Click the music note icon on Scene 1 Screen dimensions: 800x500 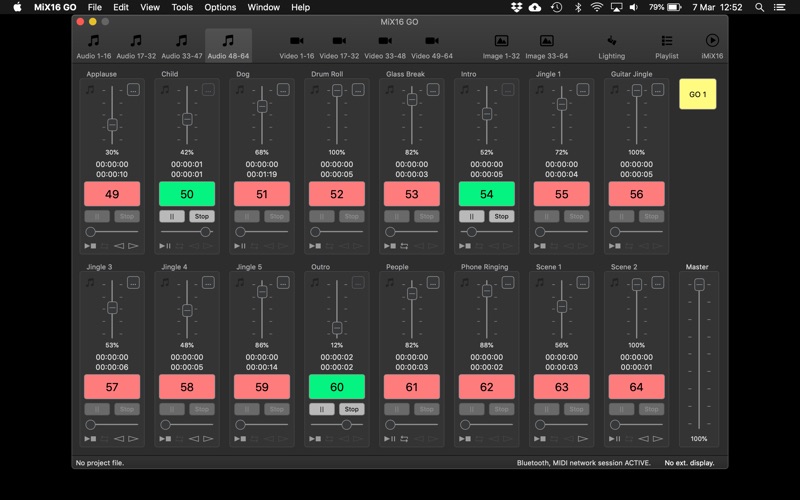point(540,282)
